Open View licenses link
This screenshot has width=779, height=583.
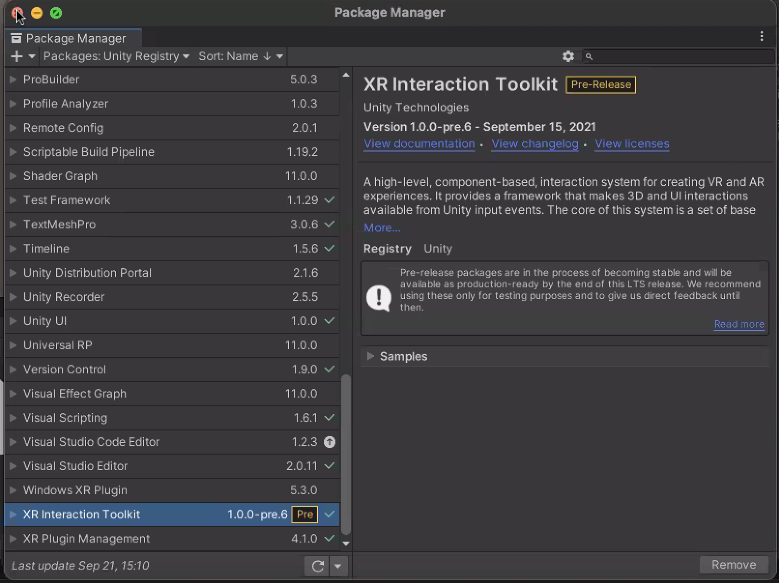(631, 144)
